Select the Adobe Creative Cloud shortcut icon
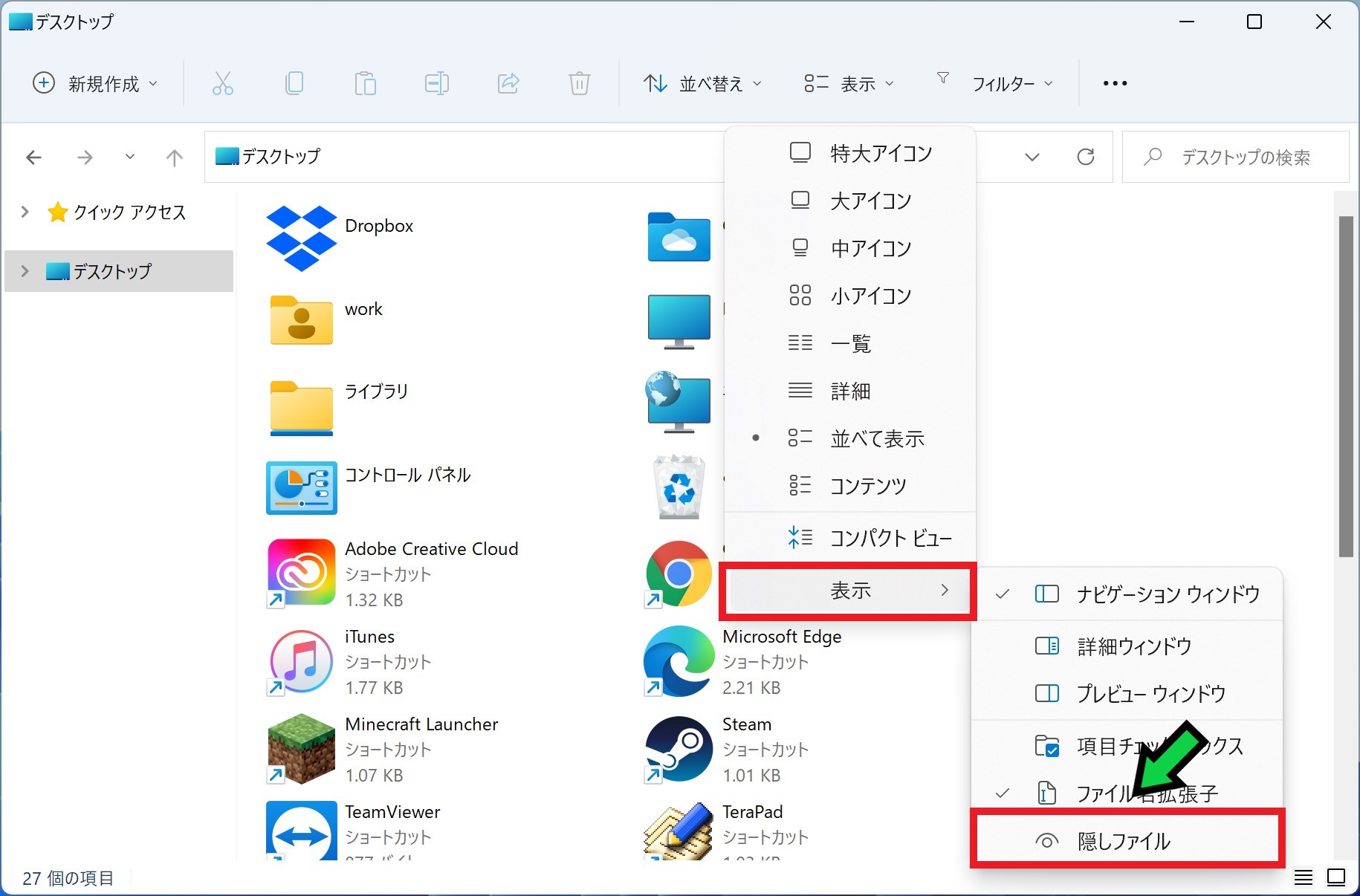 coord(301,574)
